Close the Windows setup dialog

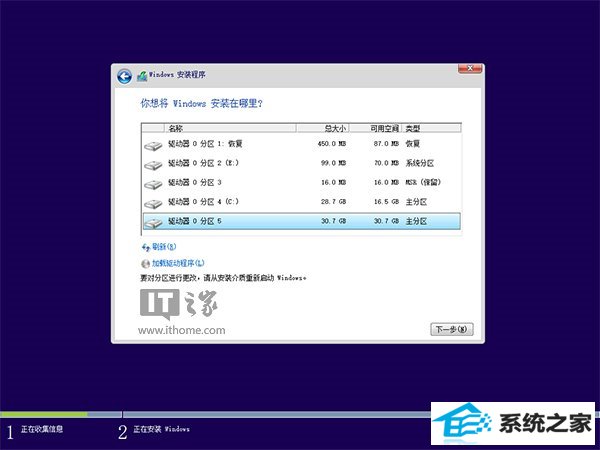point(470,69)
